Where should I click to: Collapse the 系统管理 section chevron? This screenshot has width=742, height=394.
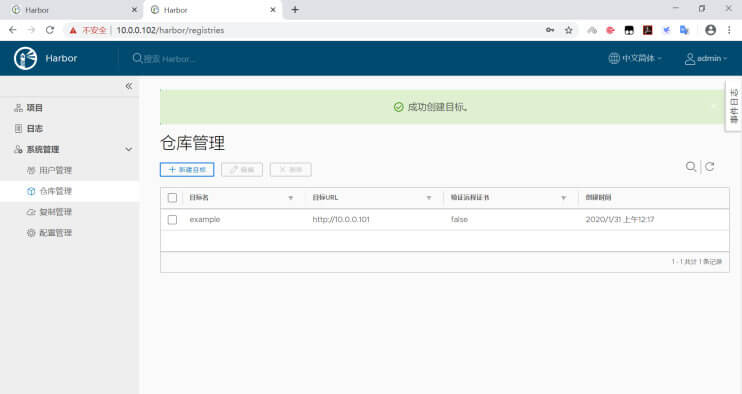(x=129, y=149)
